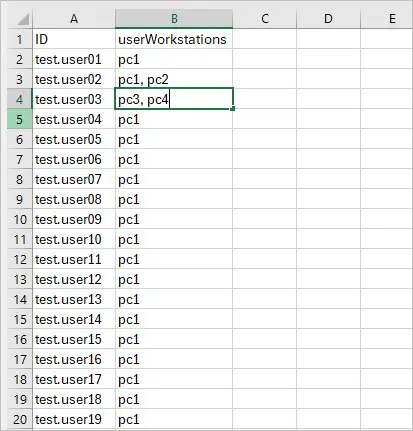Click pc1 cell in test.user04 row
The image size is (413, 431).
pos(174,119)
